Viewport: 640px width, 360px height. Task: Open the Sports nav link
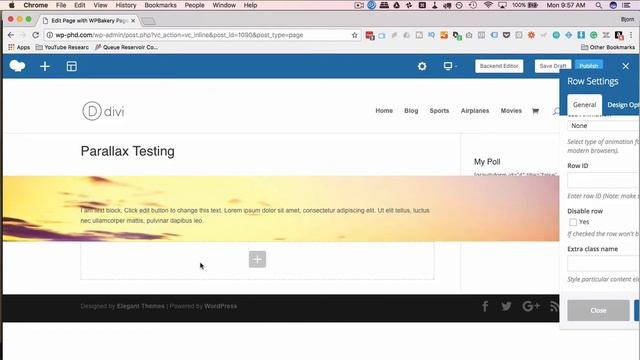pos(439,111)
